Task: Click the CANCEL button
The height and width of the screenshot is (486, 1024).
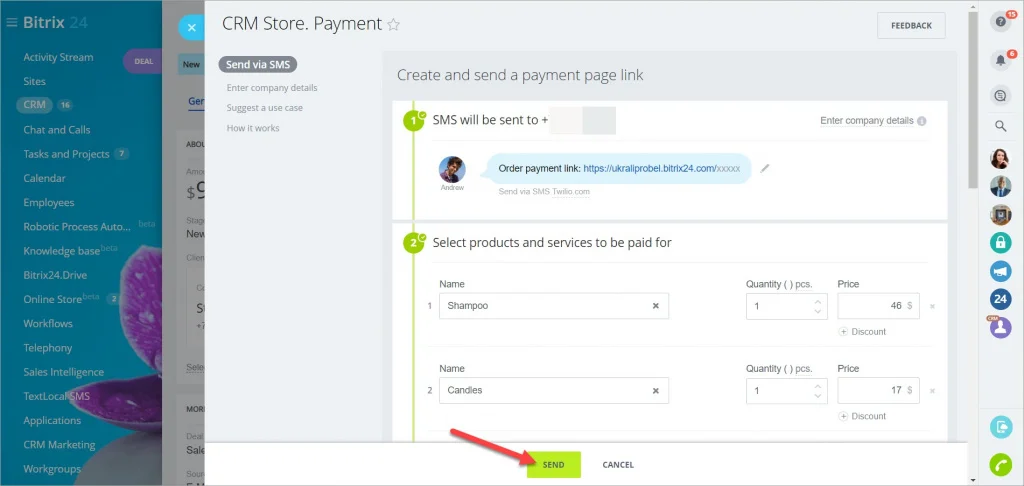Action: coord(618,464)
